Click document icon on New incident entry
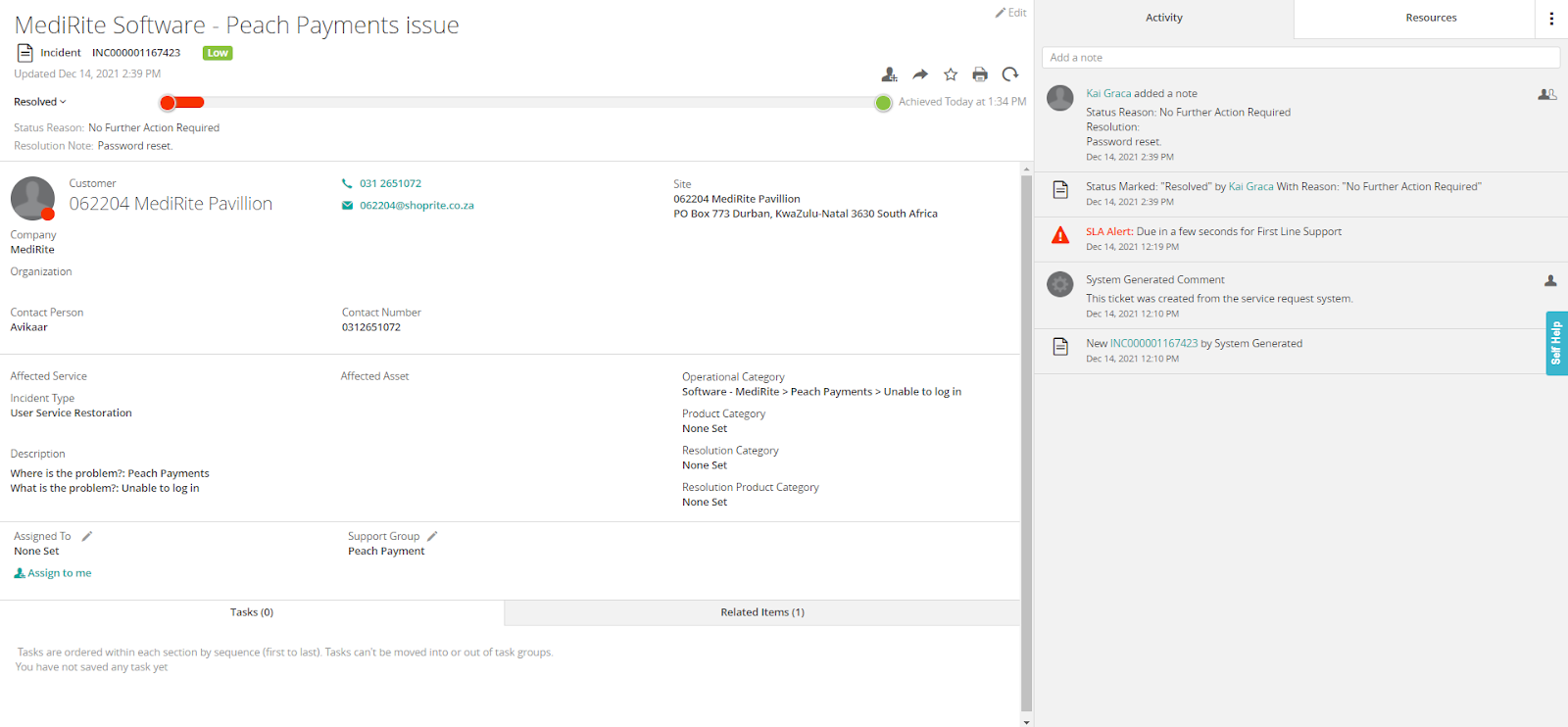This screenshot has width=1568, height=727. [x=1060, y=346]
